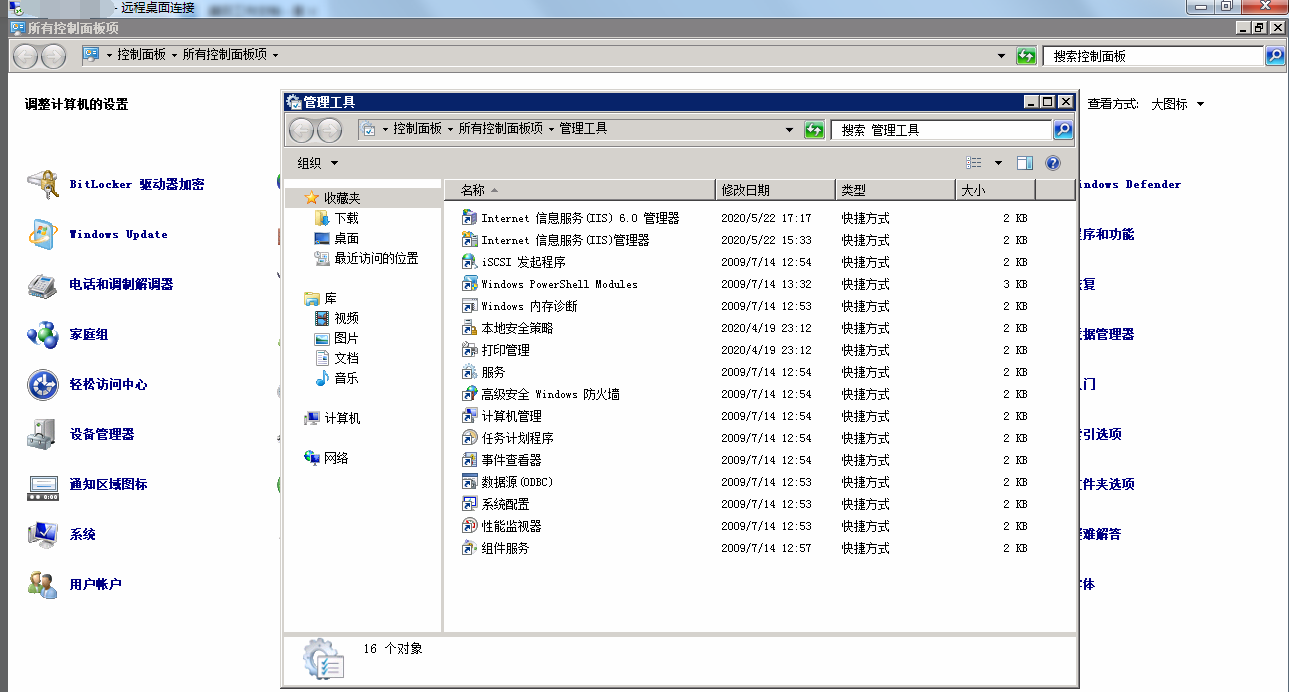Click the help icon in 管理工具 toolbar
Image resolution: width=1289 pixels, height=692 pixels.
[1053, 163]
